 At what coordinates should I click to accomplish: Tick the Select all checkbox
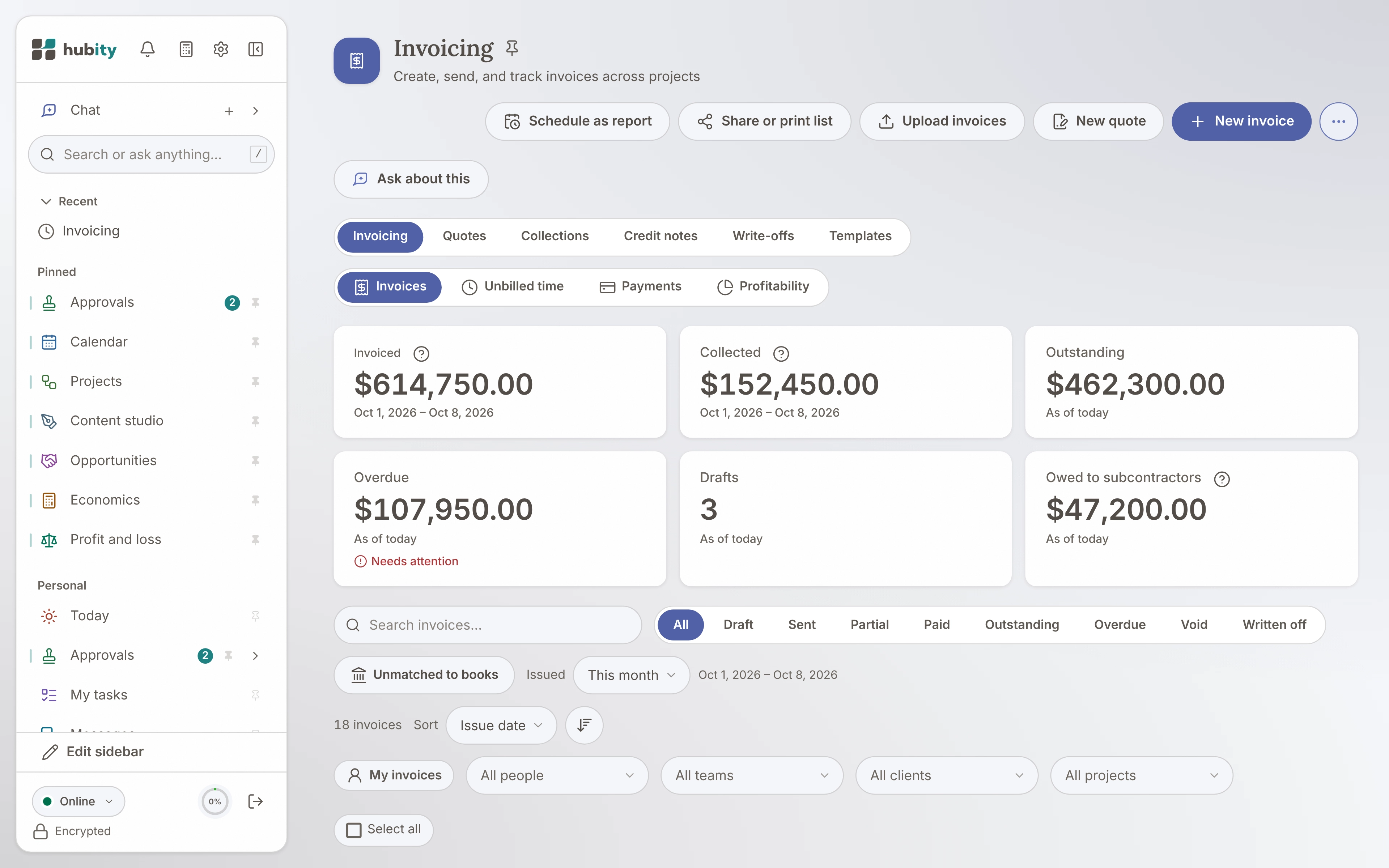pos(354,830)
